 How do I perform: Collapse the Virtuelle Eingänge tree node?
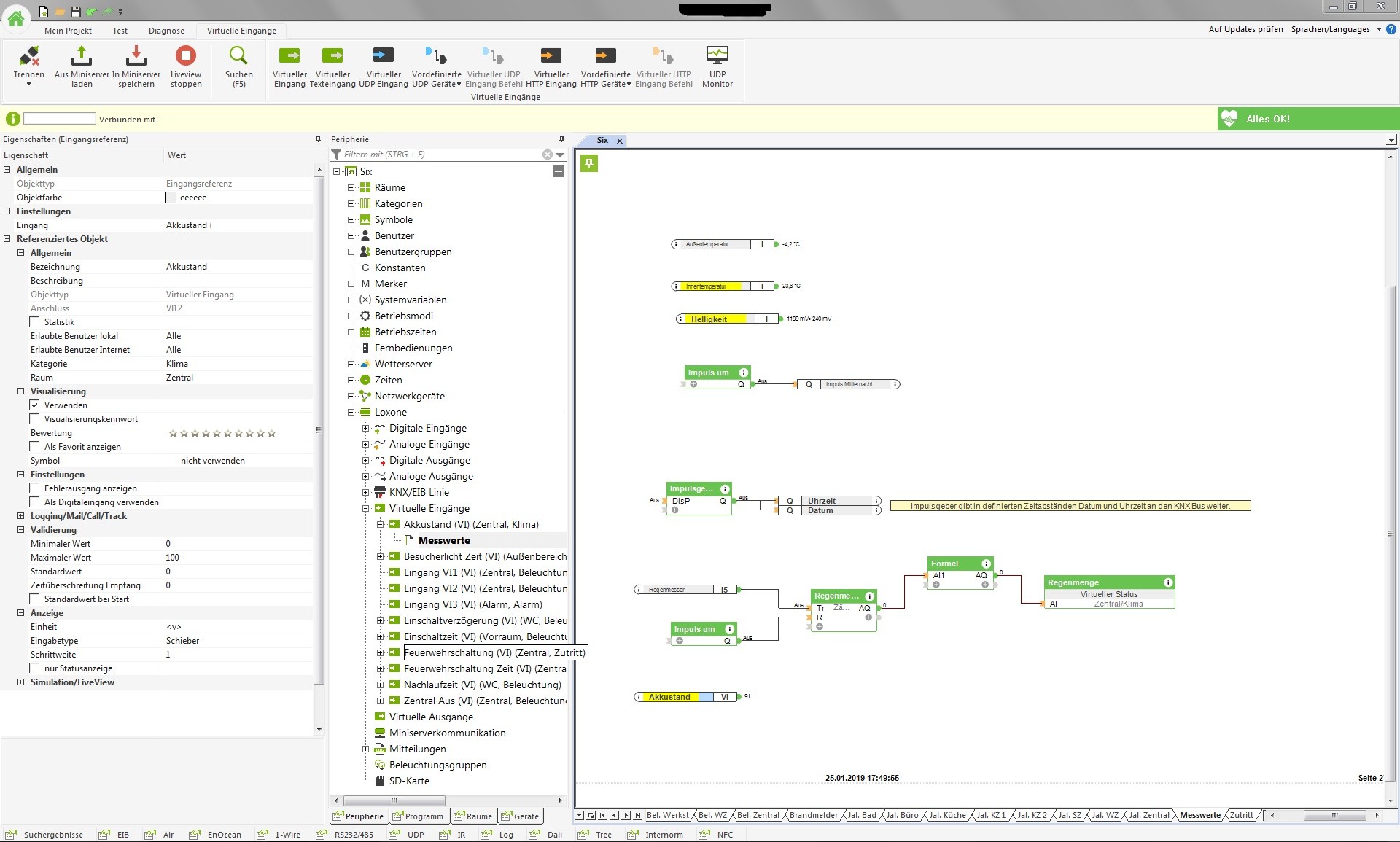pos(365,508)
